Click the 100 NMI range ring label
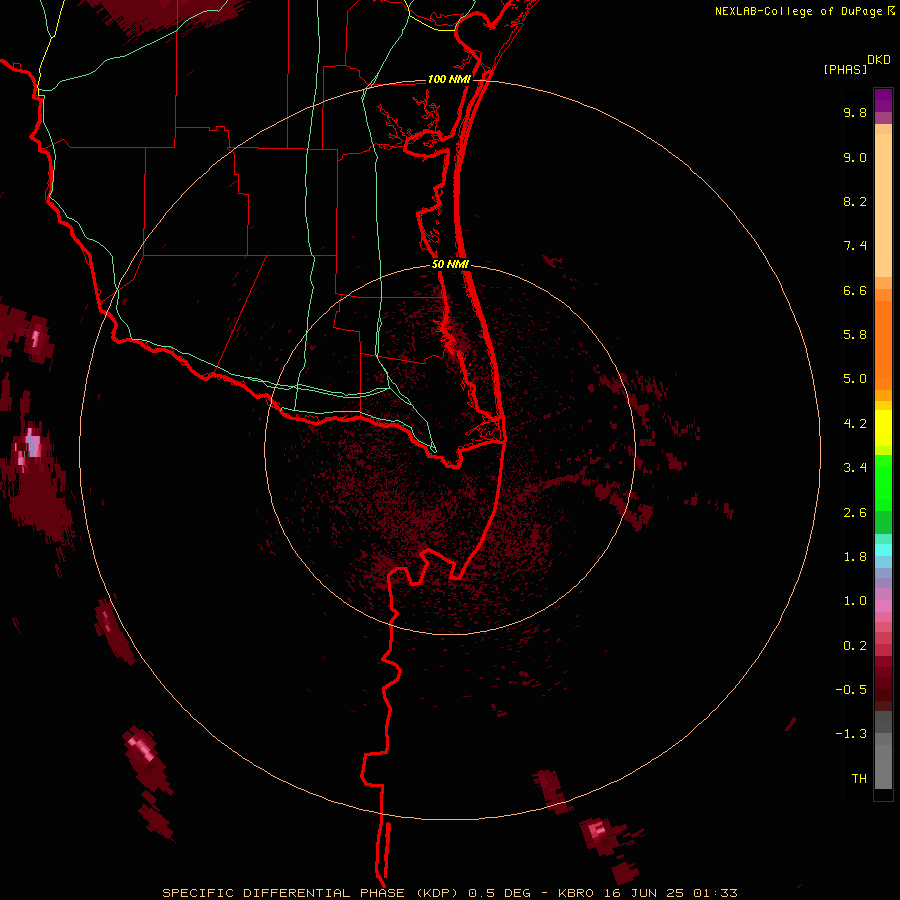Viewport: 900px width, 900px height. [449, 79]
